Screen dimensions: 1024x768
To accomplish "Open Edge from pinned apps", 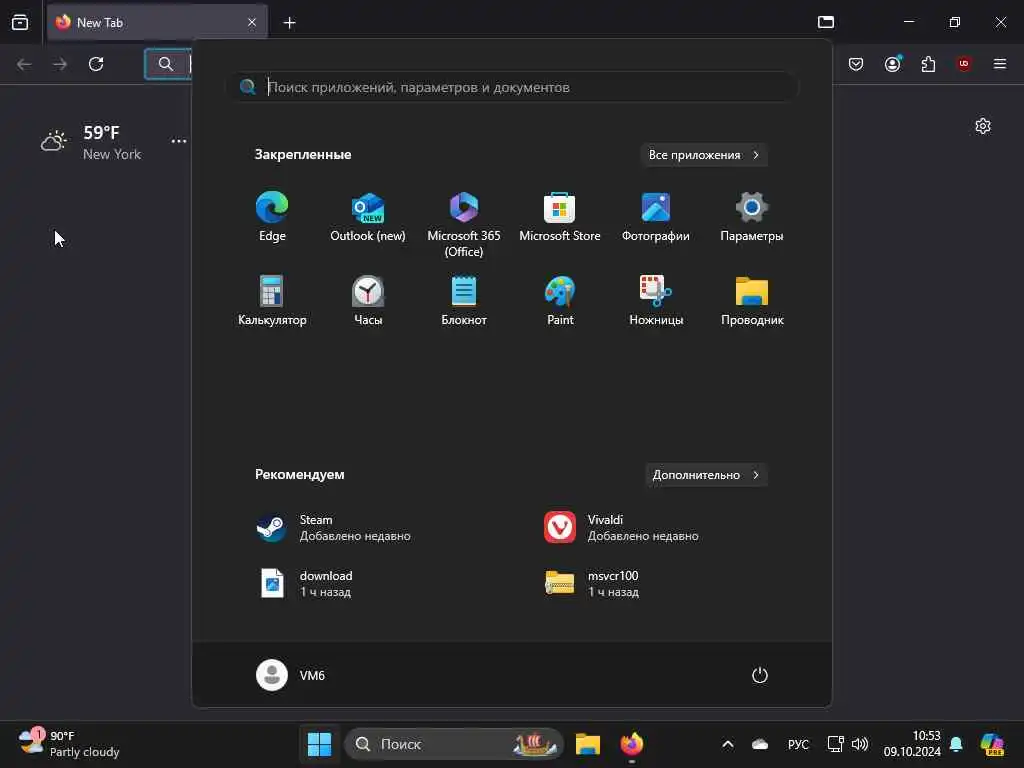I will click(272, 217).
